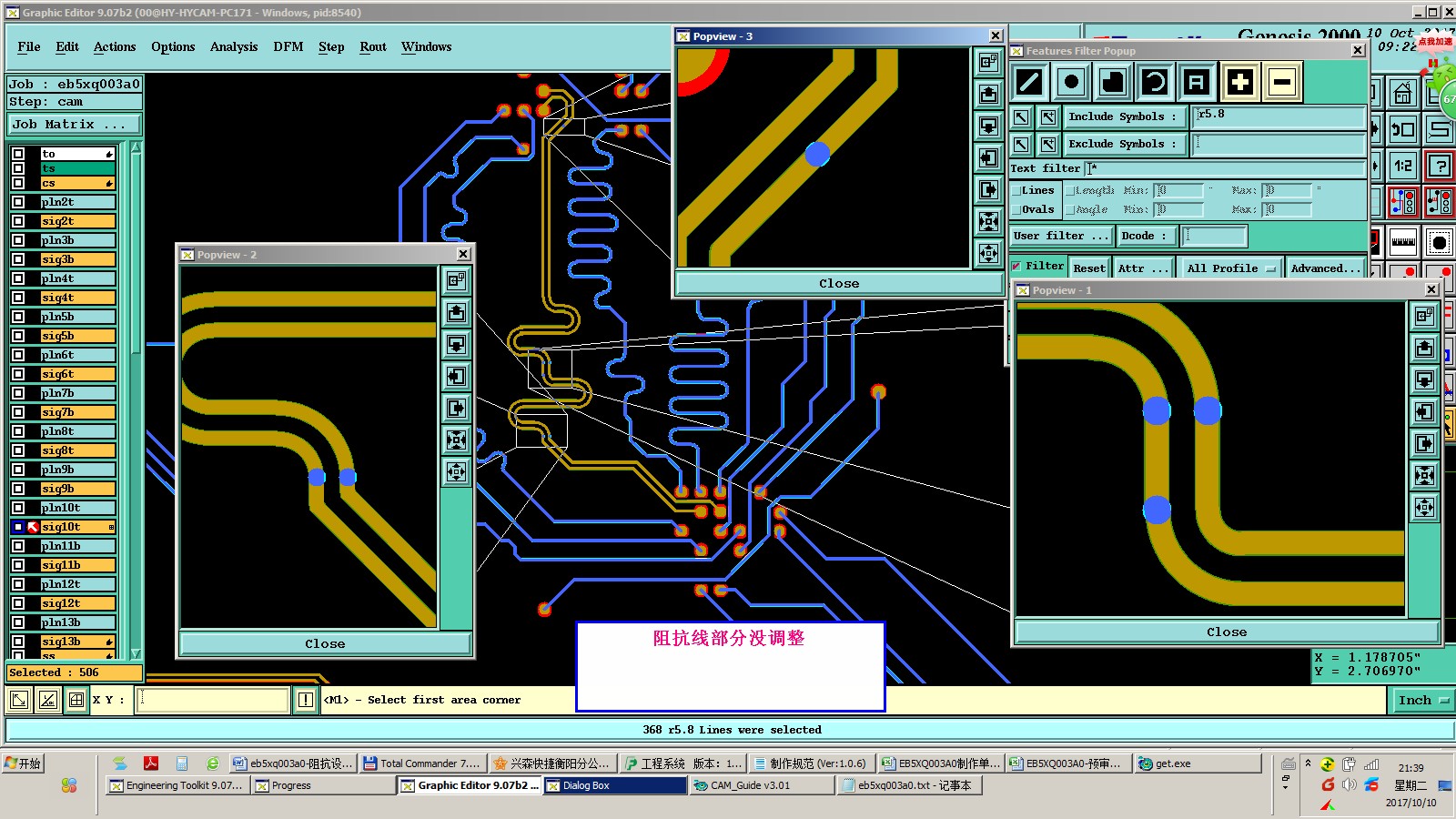1456x819 pixels.
Task: Click the Reset button in Features Filter
Action: 1089,268
